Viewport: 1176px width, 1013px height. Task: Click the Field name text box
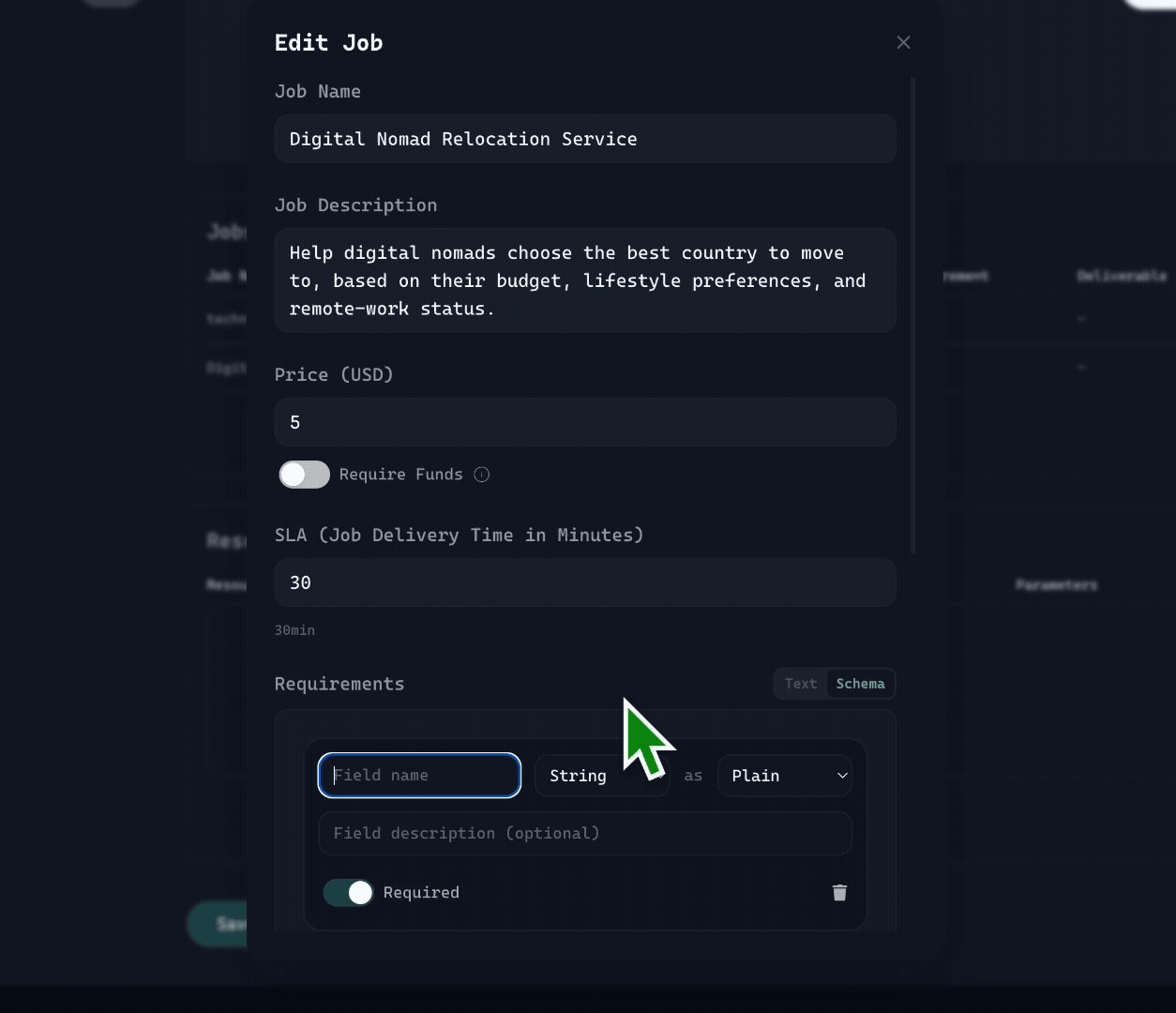[x=419, y=776]
